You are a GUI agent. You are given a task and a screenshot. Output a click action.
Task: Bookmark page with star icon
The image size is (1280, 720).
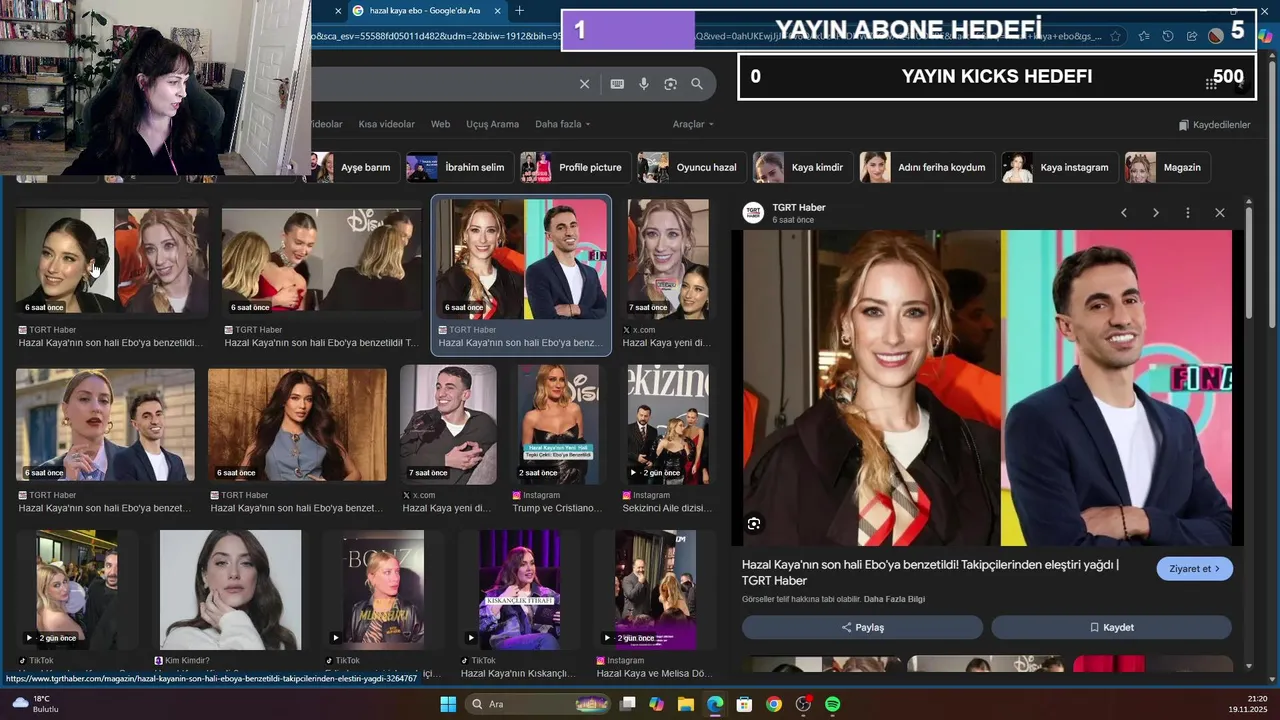(1115, 36)
